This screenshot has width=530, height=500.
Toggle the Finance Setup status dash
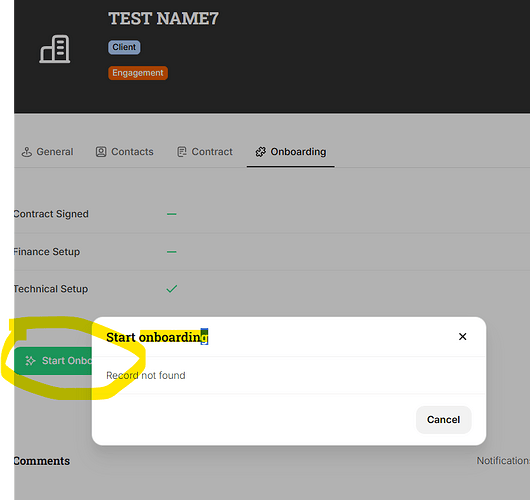172,252
